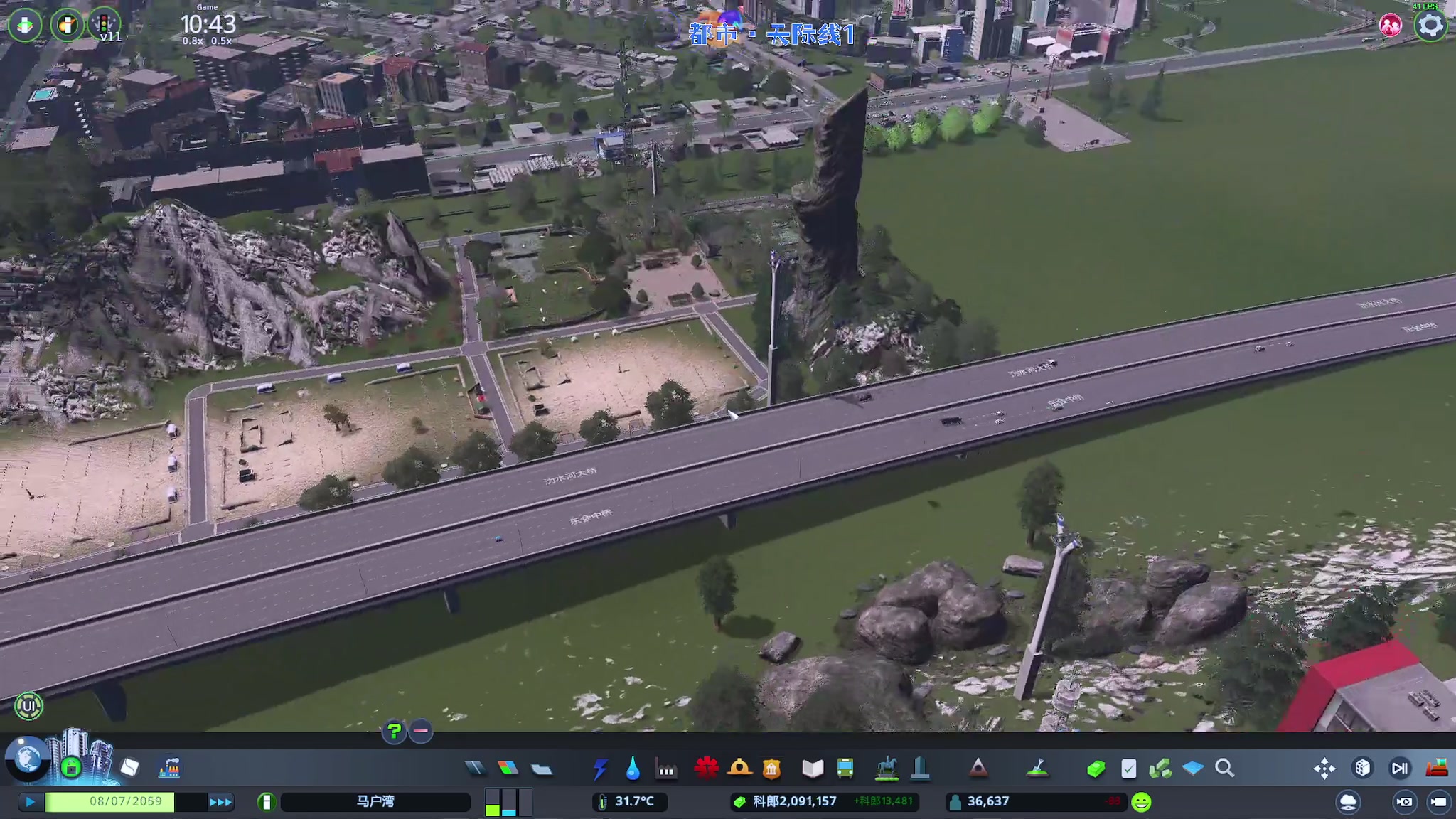
Task: Toggle game play/pause button
Action: pos(30,802)
